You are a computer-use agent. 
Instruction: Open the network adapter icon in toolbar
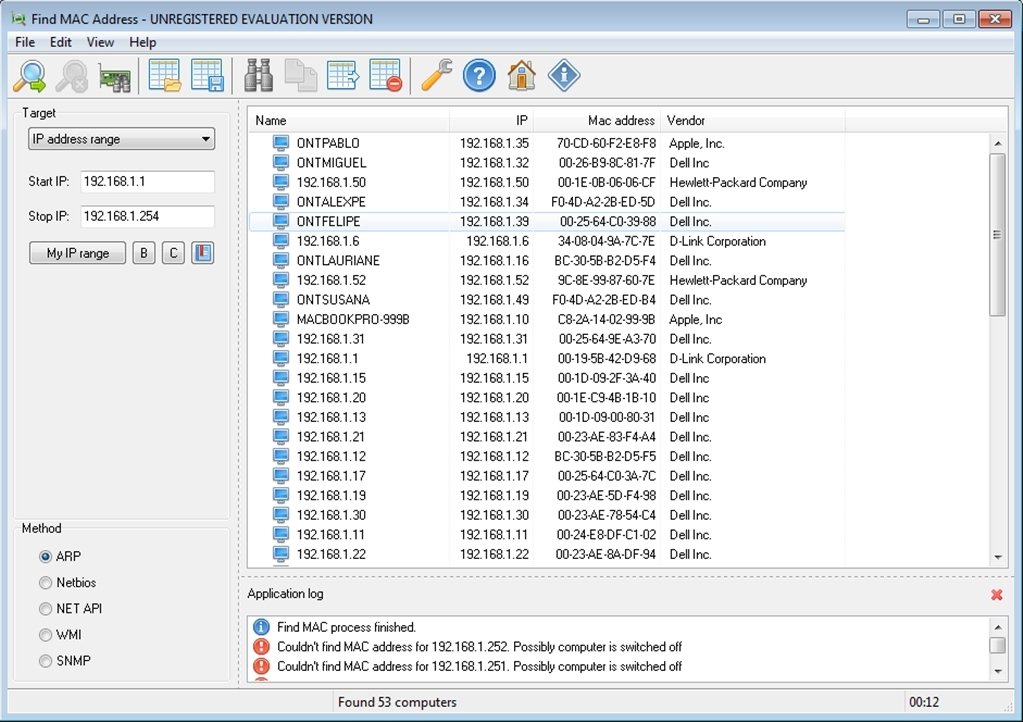point(114,77)
